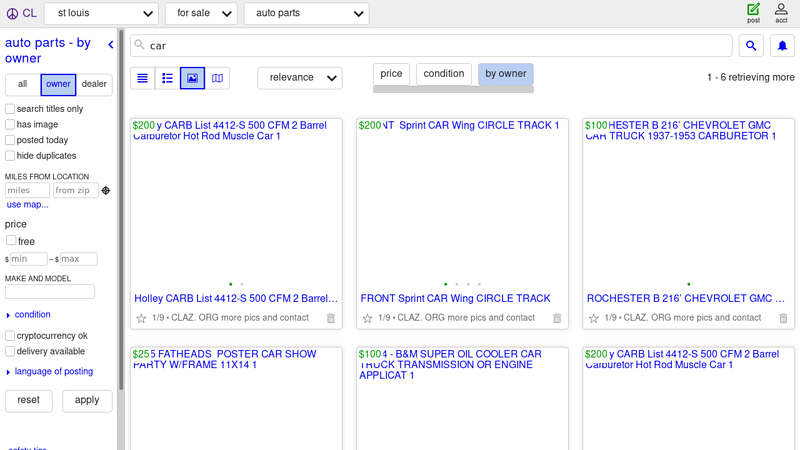The image size is (800, 450).
Task: Select the all sellers tab
Action: (x=22, y=84)
